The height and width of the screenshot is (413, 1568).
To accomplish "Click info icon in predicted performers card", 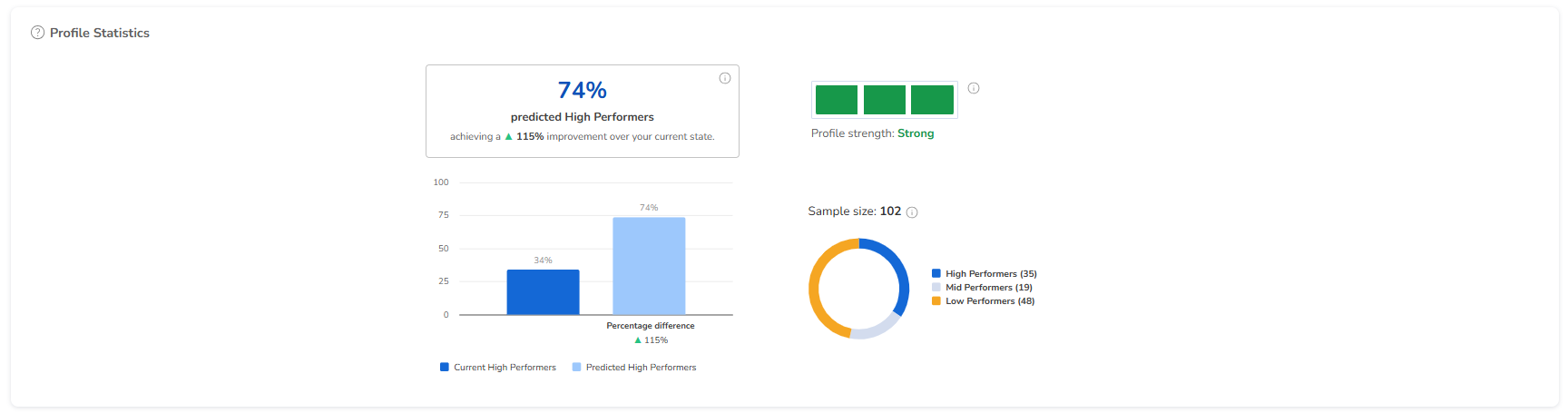I will tap(725, 78).
